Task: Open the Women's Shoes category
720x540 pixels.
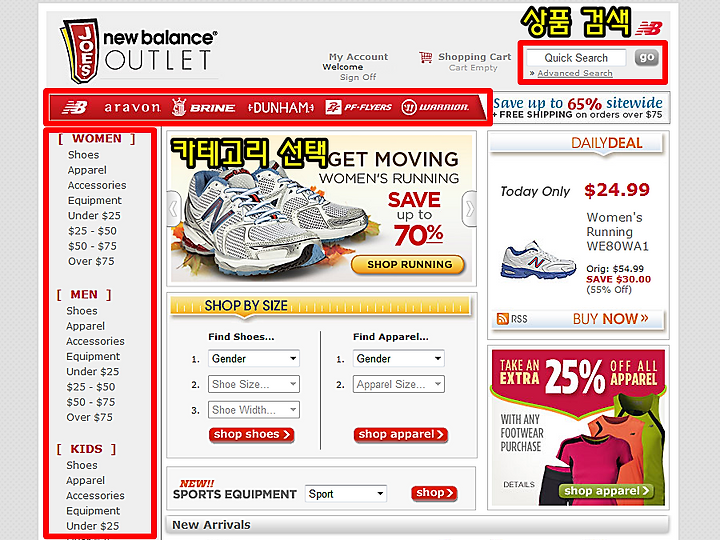Action: point(84,155)
